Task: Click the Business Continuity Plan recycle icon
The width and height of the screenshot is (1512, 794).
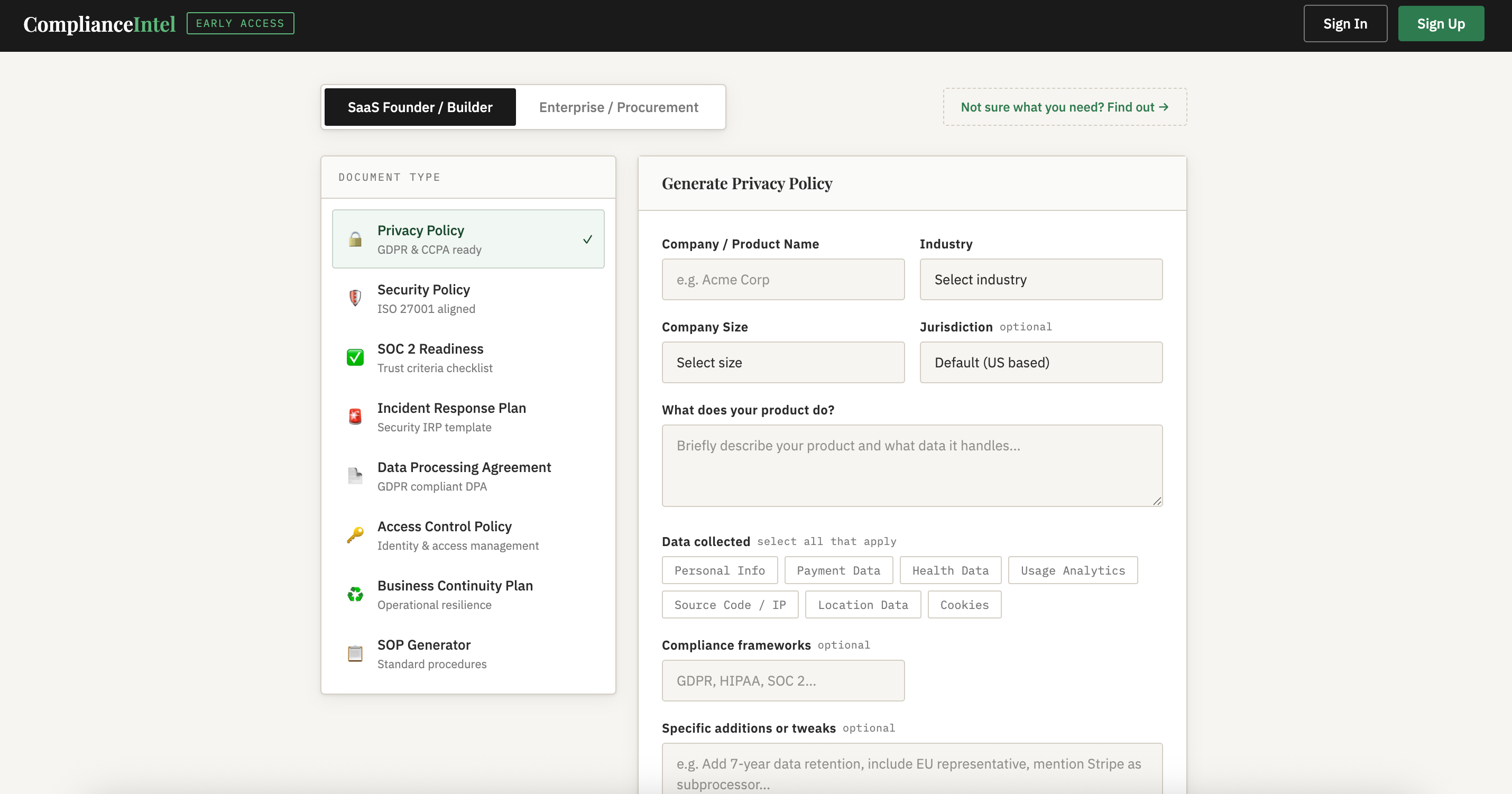Action: click(x=355, y=595)
